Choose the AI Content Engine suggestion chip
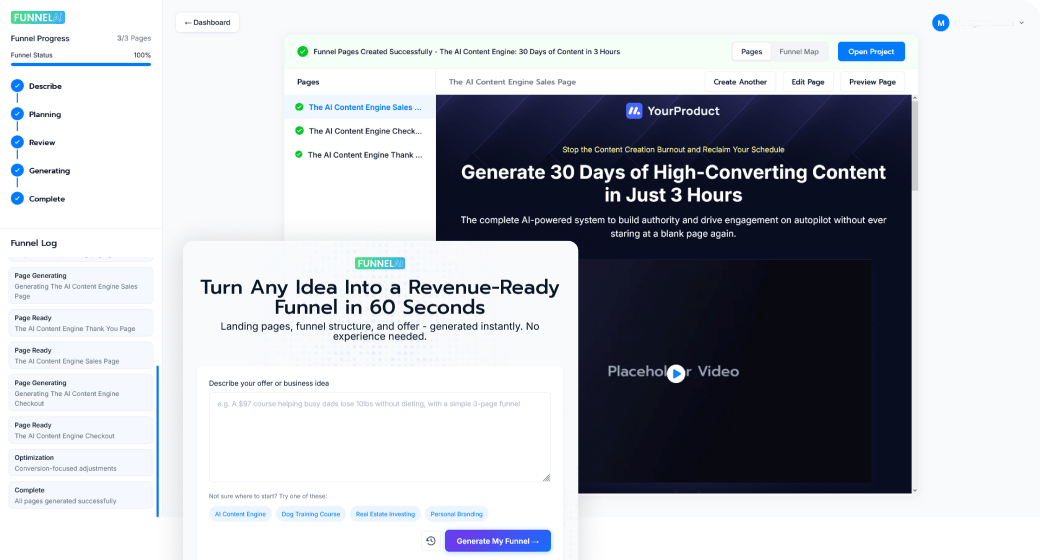The width and height of the screenshot is (1040, 560). click(x=240, y=514)
